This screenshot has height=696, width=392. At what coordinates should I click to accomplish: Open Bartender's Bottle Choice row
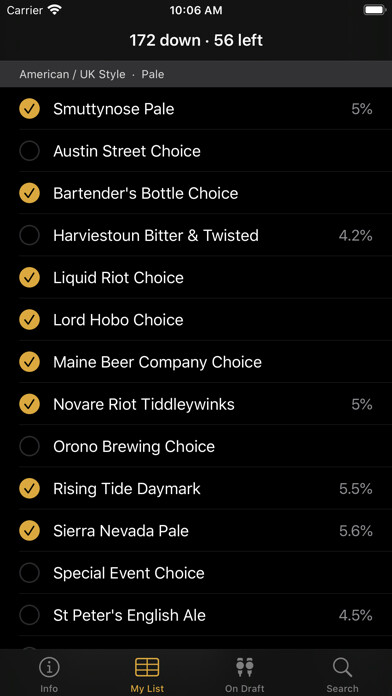pyautogui.click(x=196, y=193)
